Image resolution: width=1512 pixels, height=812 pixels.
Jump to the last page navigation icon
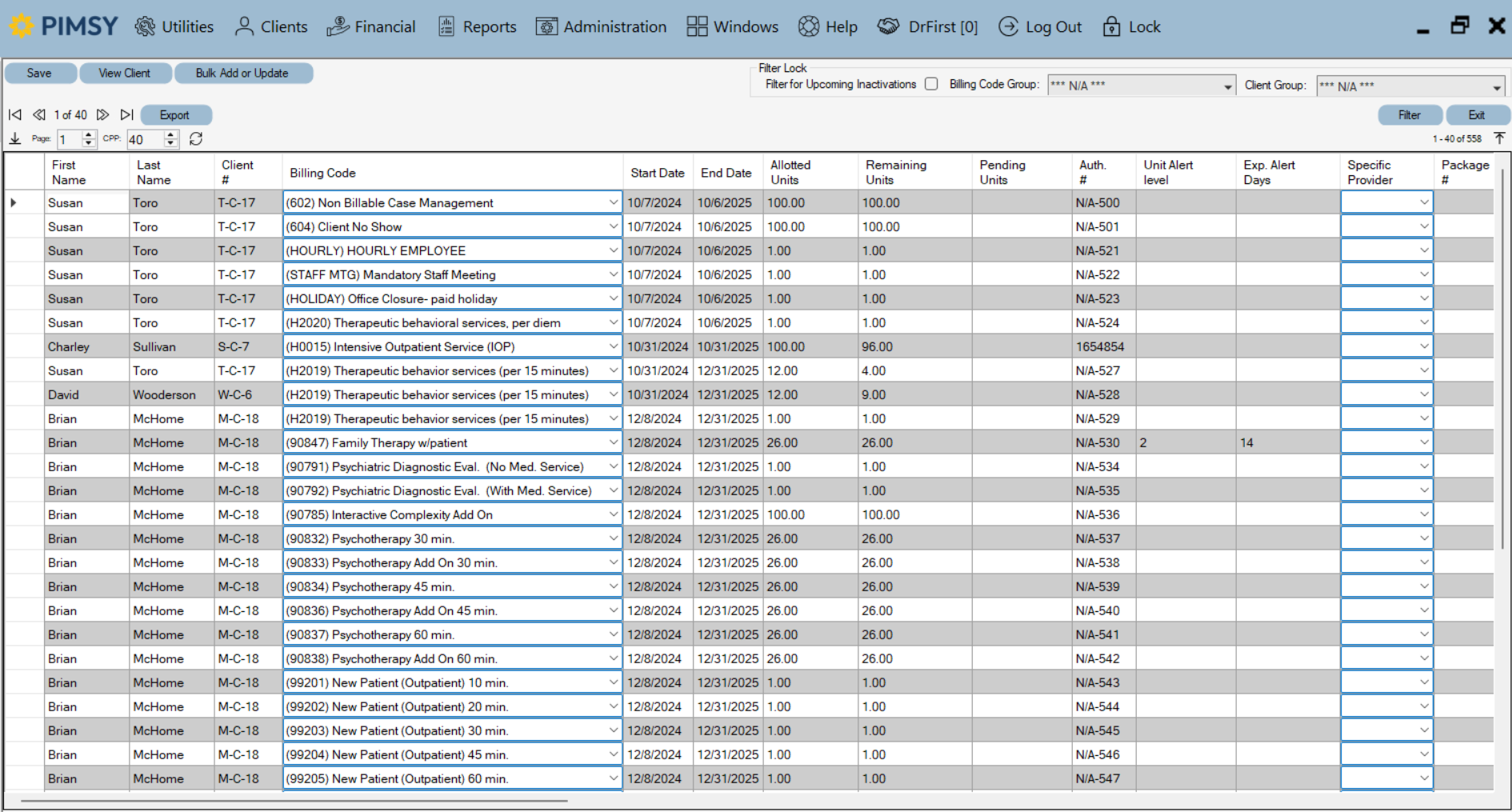(x=127, y=114)
